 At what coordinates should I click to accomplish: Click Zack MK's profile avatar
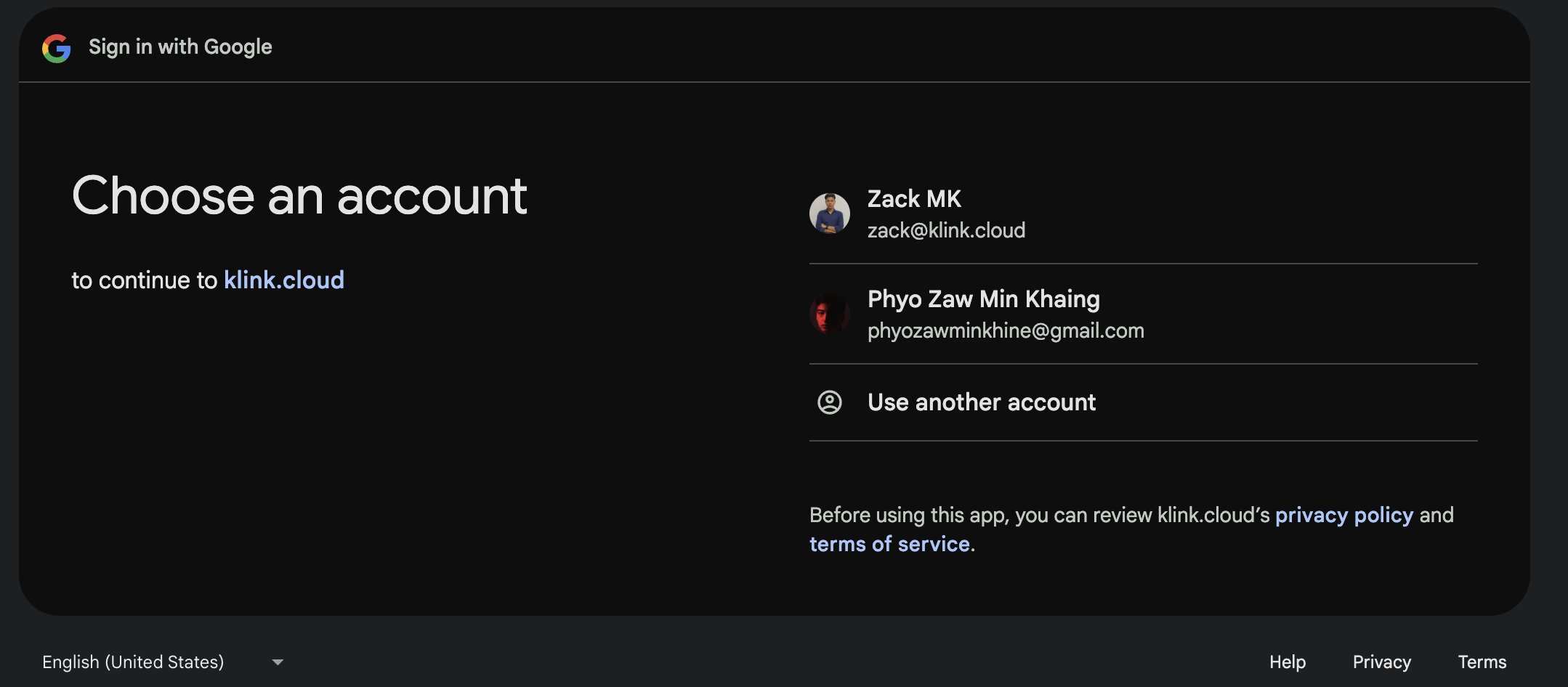pos(830,214)
